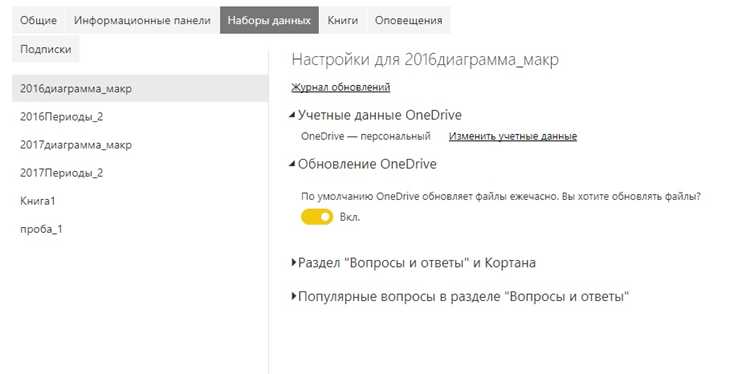Viewport: 750px width, 374px height.
Task: Collapse the Обновление OneDrive section
Action: (364, 164)
